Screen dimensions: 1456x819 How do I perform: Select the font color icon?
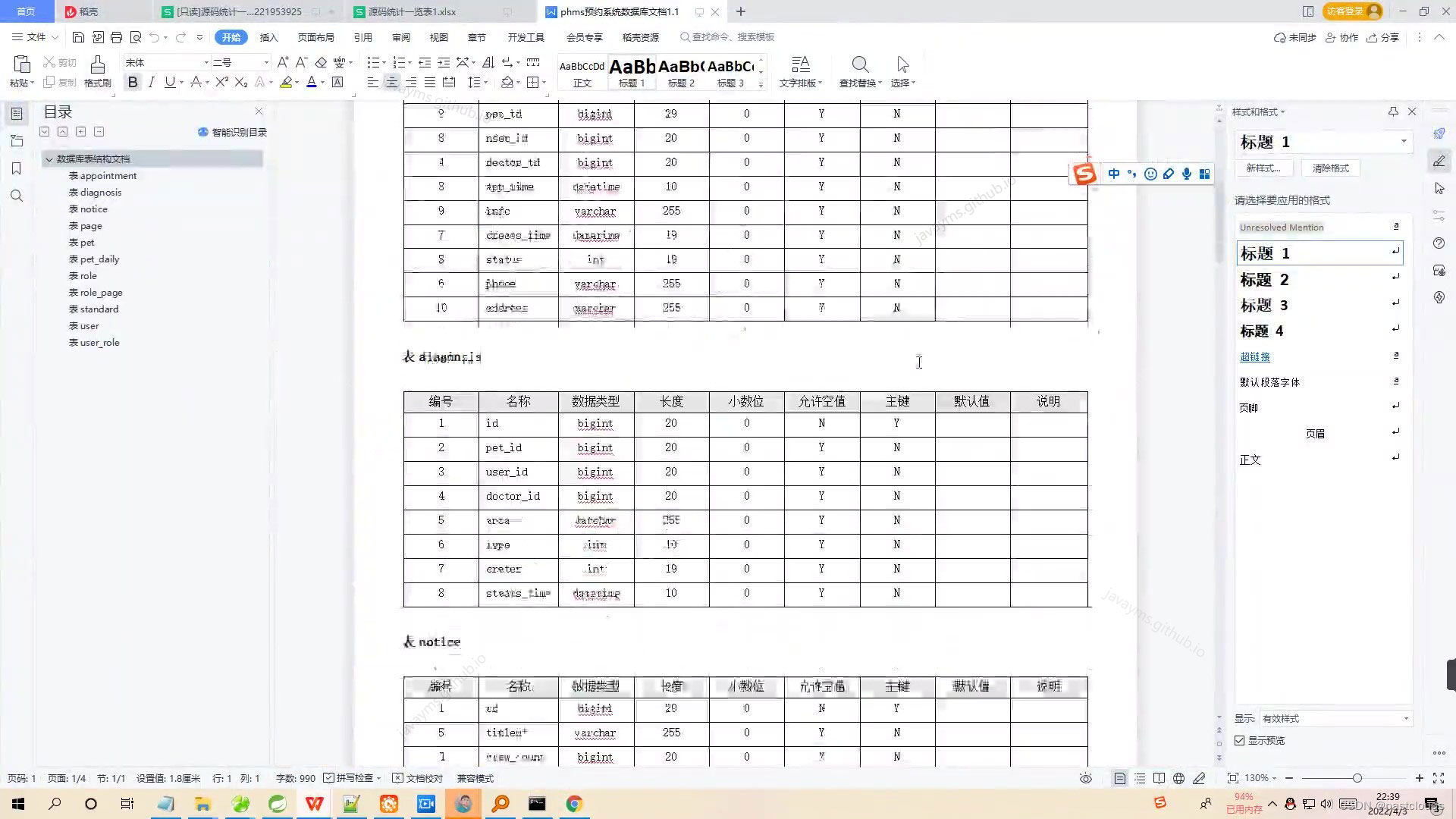coord(311,82)
